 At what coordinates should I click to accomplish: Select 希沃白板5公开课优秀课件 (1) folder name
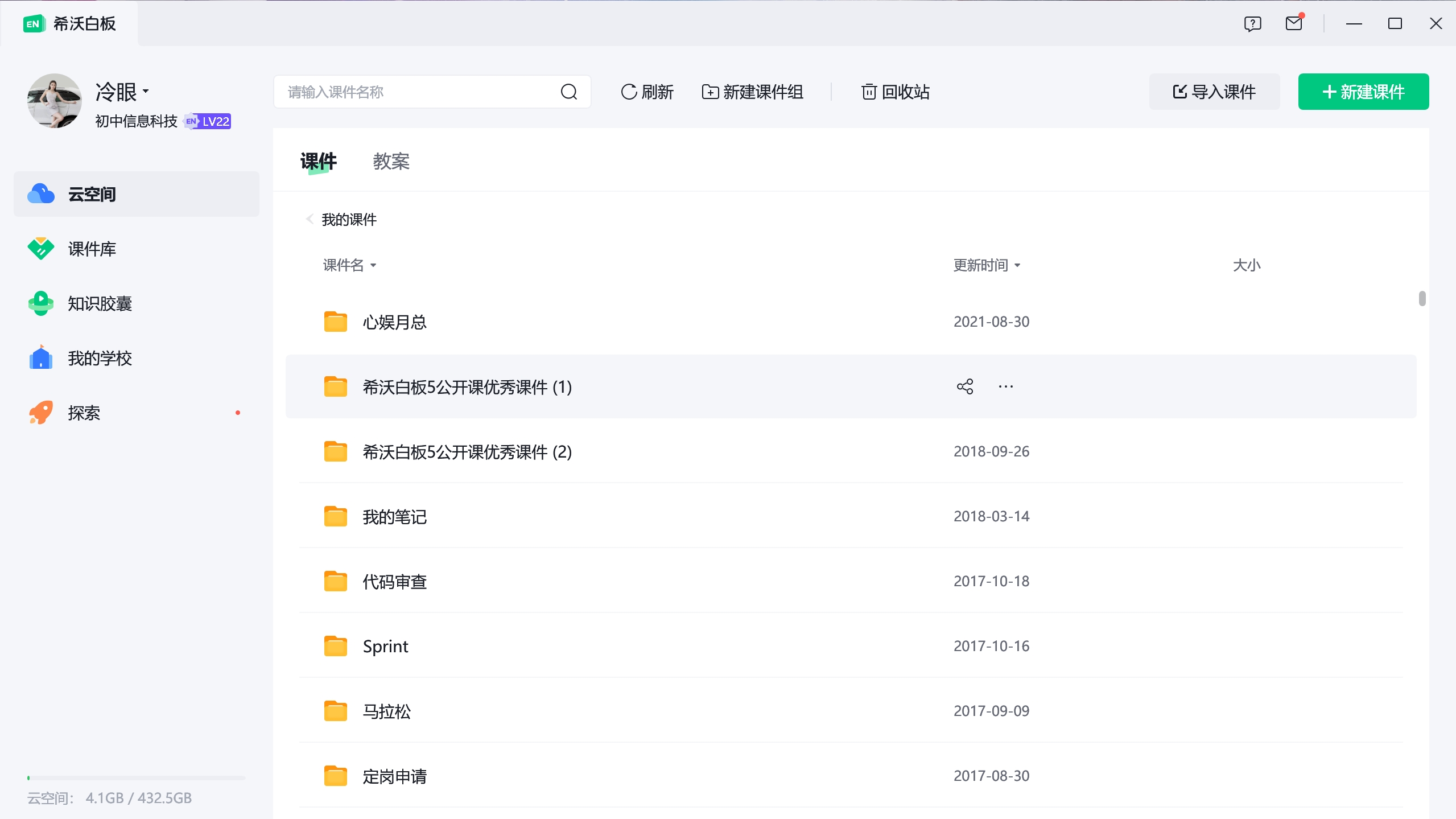[467, 387]
